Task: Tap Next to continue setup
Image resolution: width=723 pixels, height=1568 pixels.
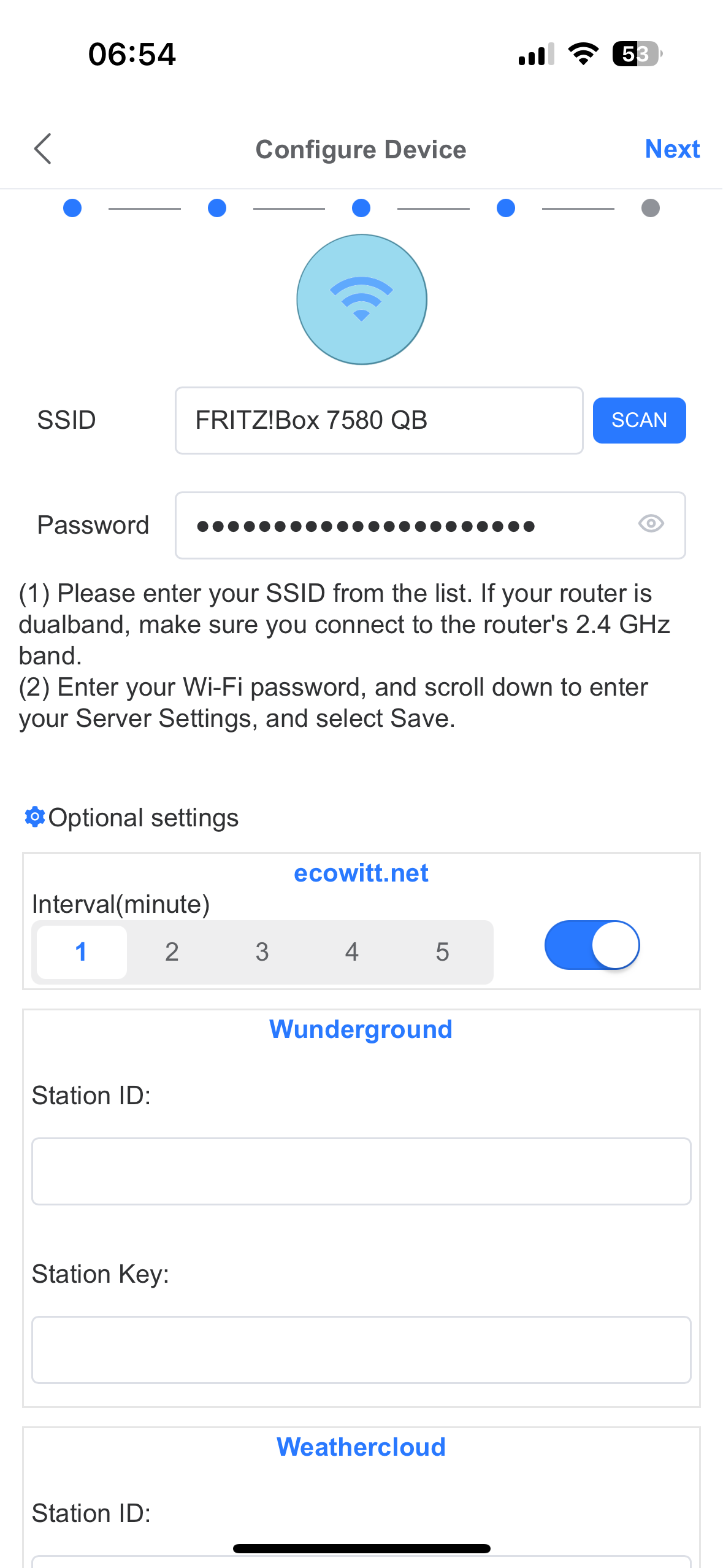Action: coord(672,149)
